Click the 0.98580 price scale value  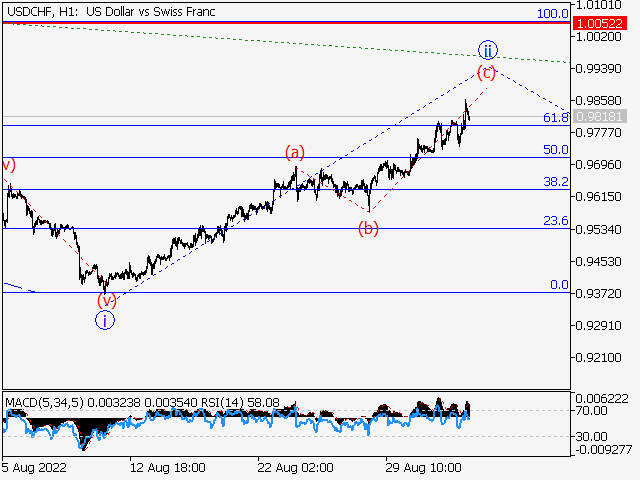(598, 101)
